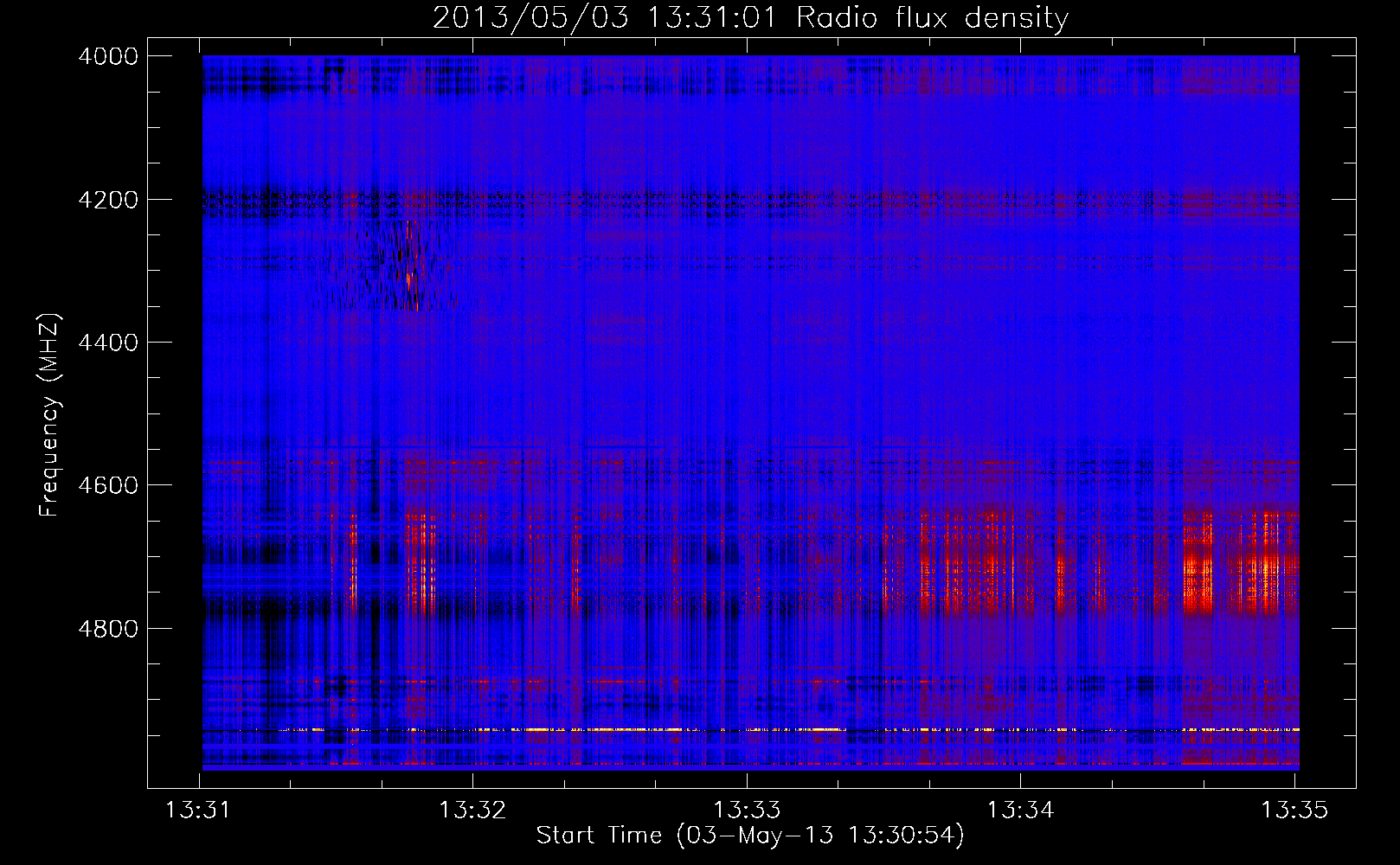1400x865 pixels.
Task: Click the 4600 frequency tick label
Action: 108,485
